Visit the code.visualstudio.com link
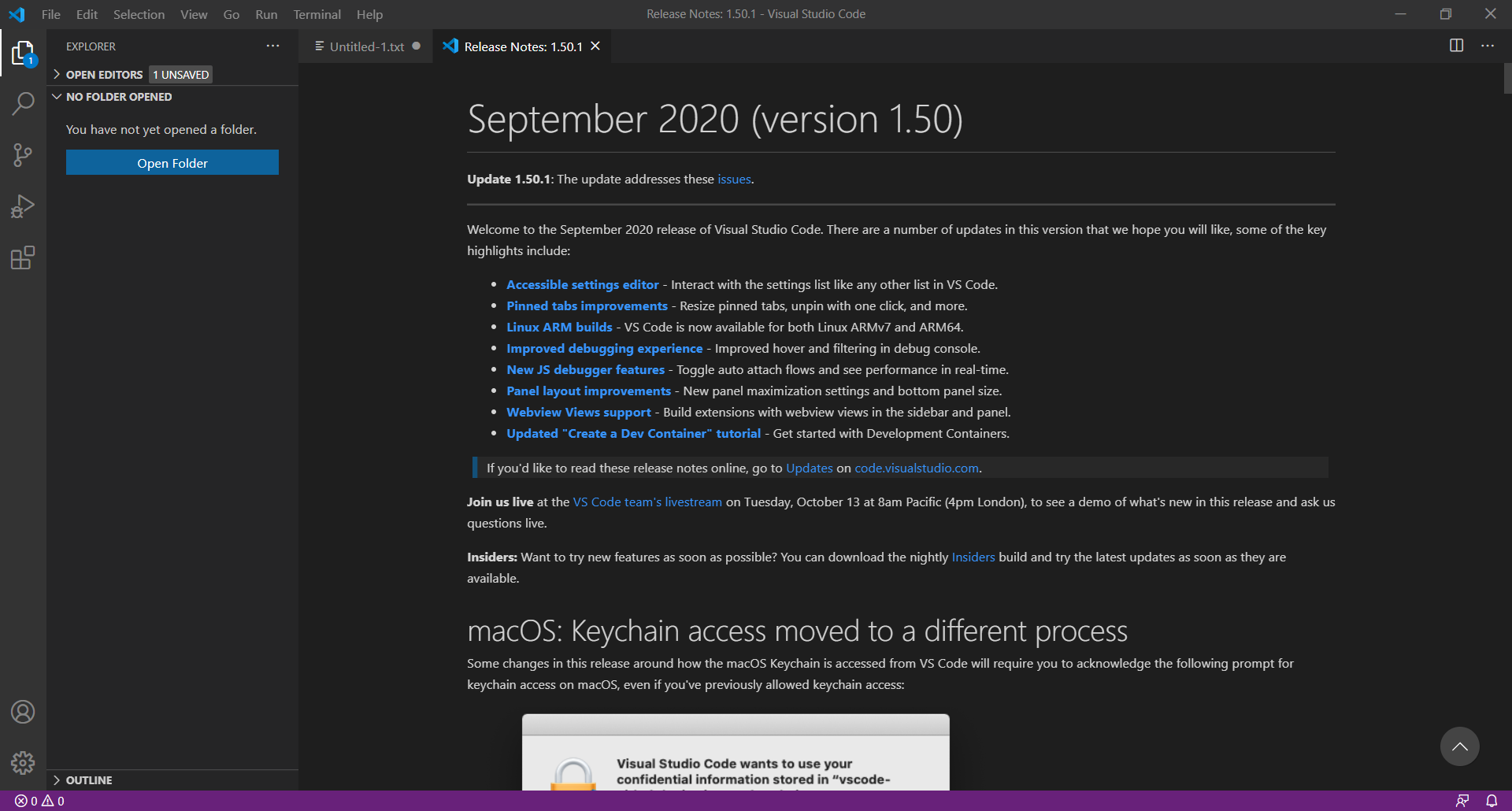Screen dimensions: 1512x811 click(917, 468)
